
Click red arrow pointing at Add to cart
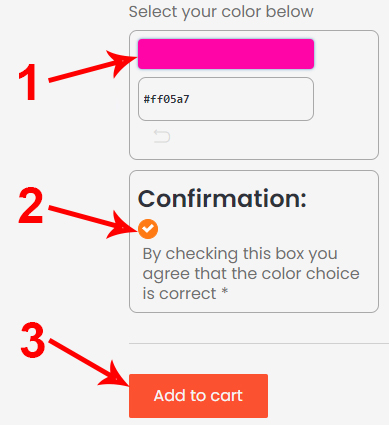coord(89,362)
